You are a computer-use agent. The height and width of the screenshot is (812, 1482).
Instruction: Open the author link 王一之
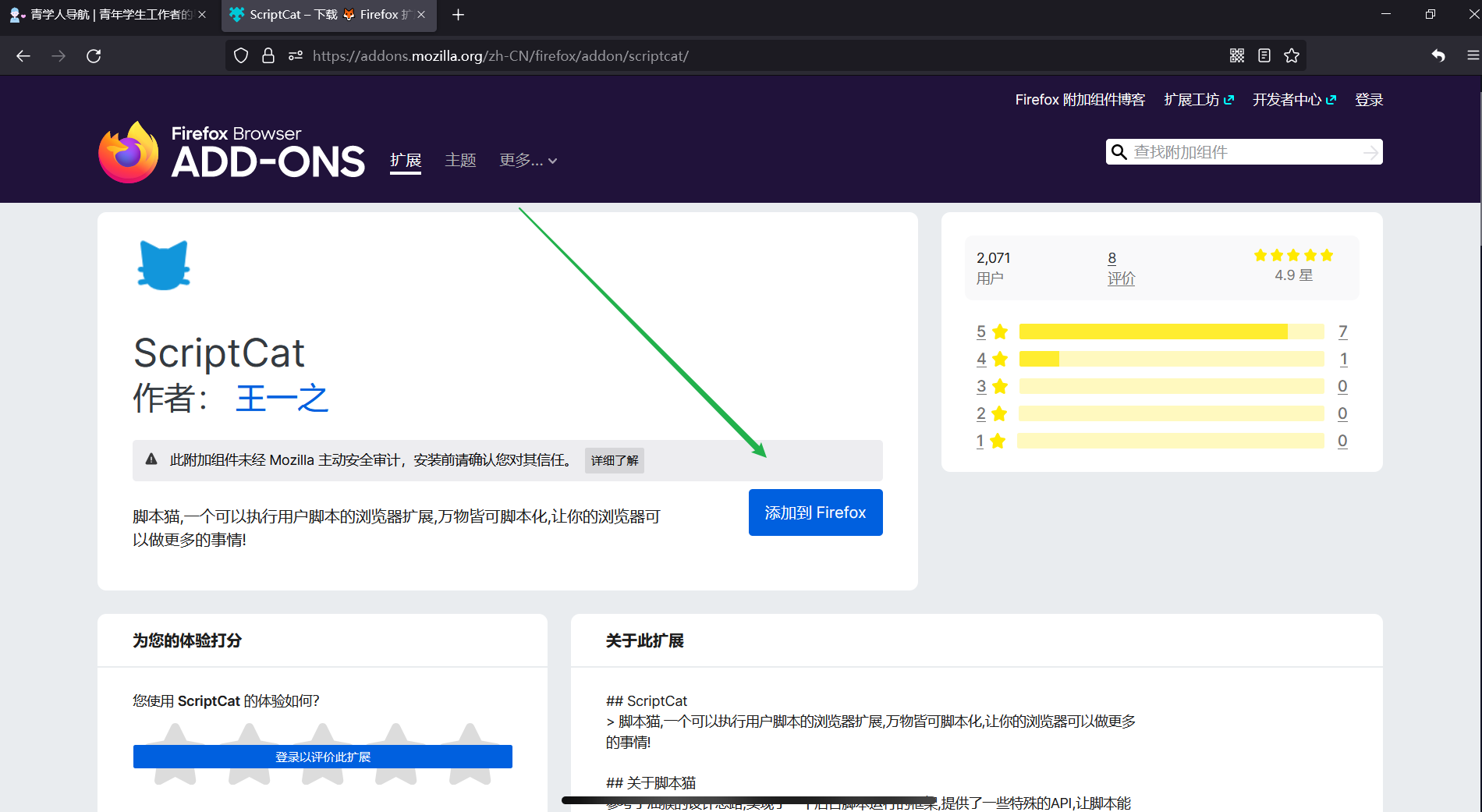pyautogui.click(x=282, y=398)
